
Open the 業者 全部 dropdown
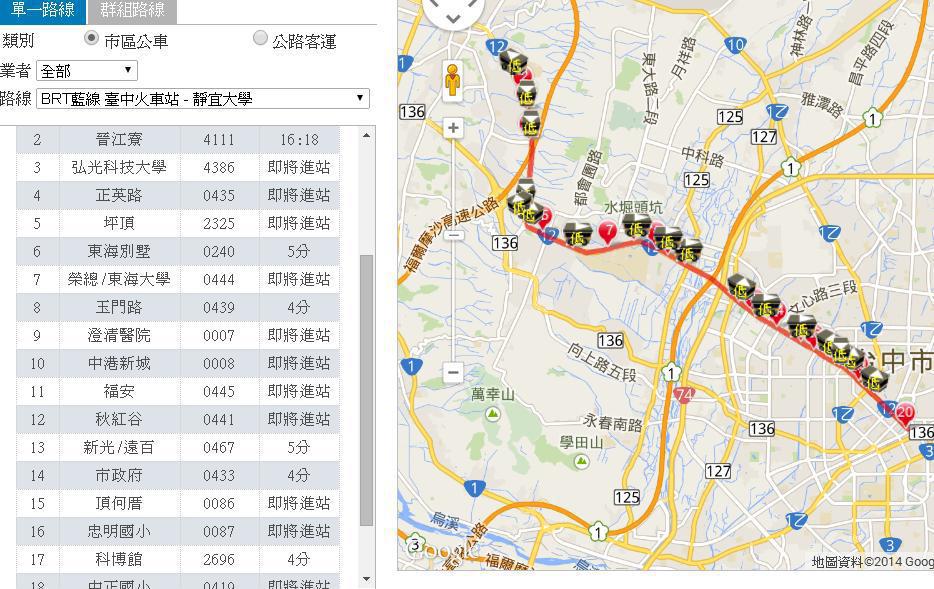[x=87, y=71]
